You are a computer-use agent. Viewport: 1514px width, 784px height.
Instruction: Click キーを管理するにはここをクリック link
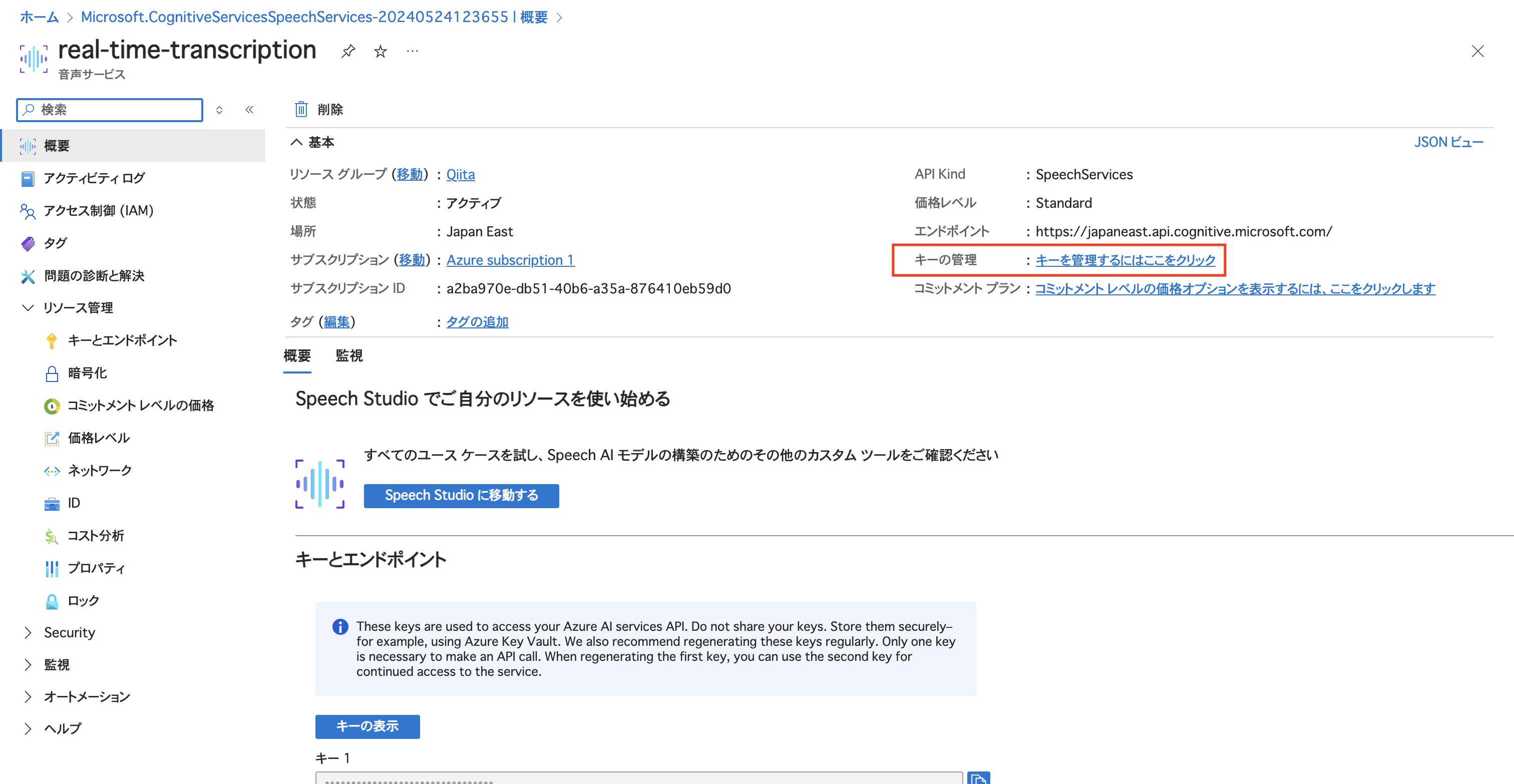(x=1125, y=260)
